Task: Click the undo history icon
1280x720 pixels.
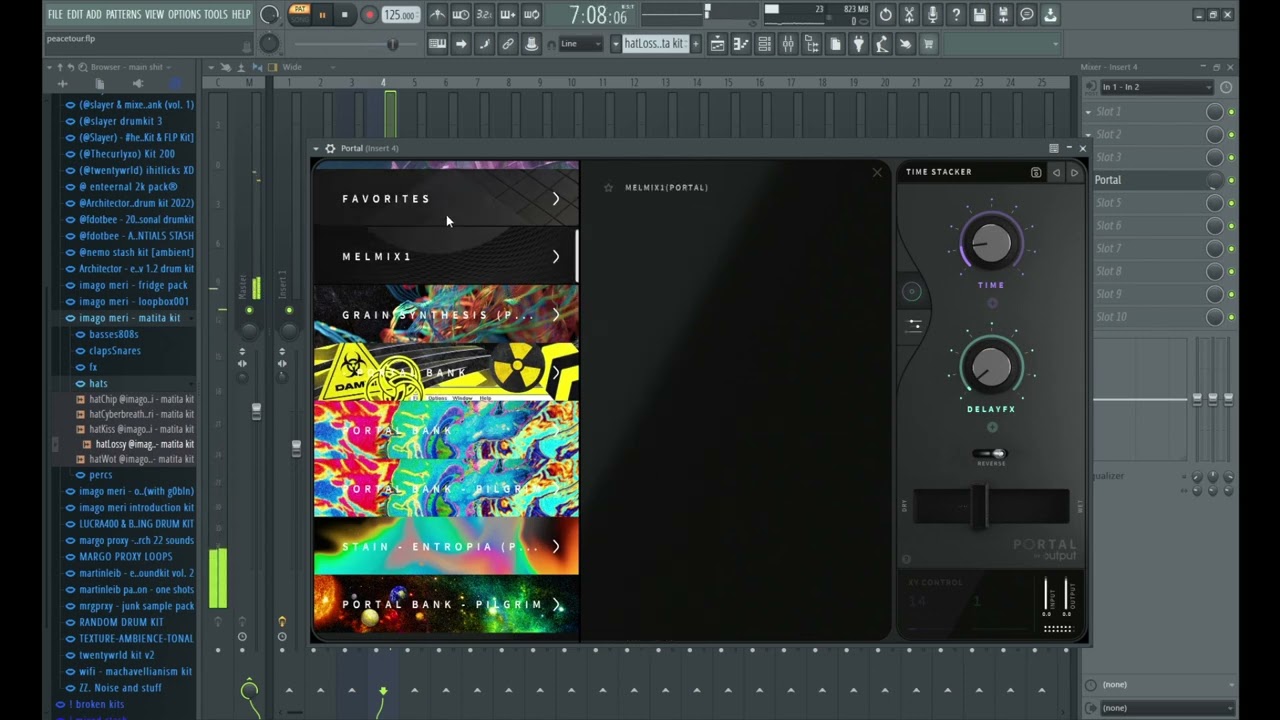Action: click(886, 15)
